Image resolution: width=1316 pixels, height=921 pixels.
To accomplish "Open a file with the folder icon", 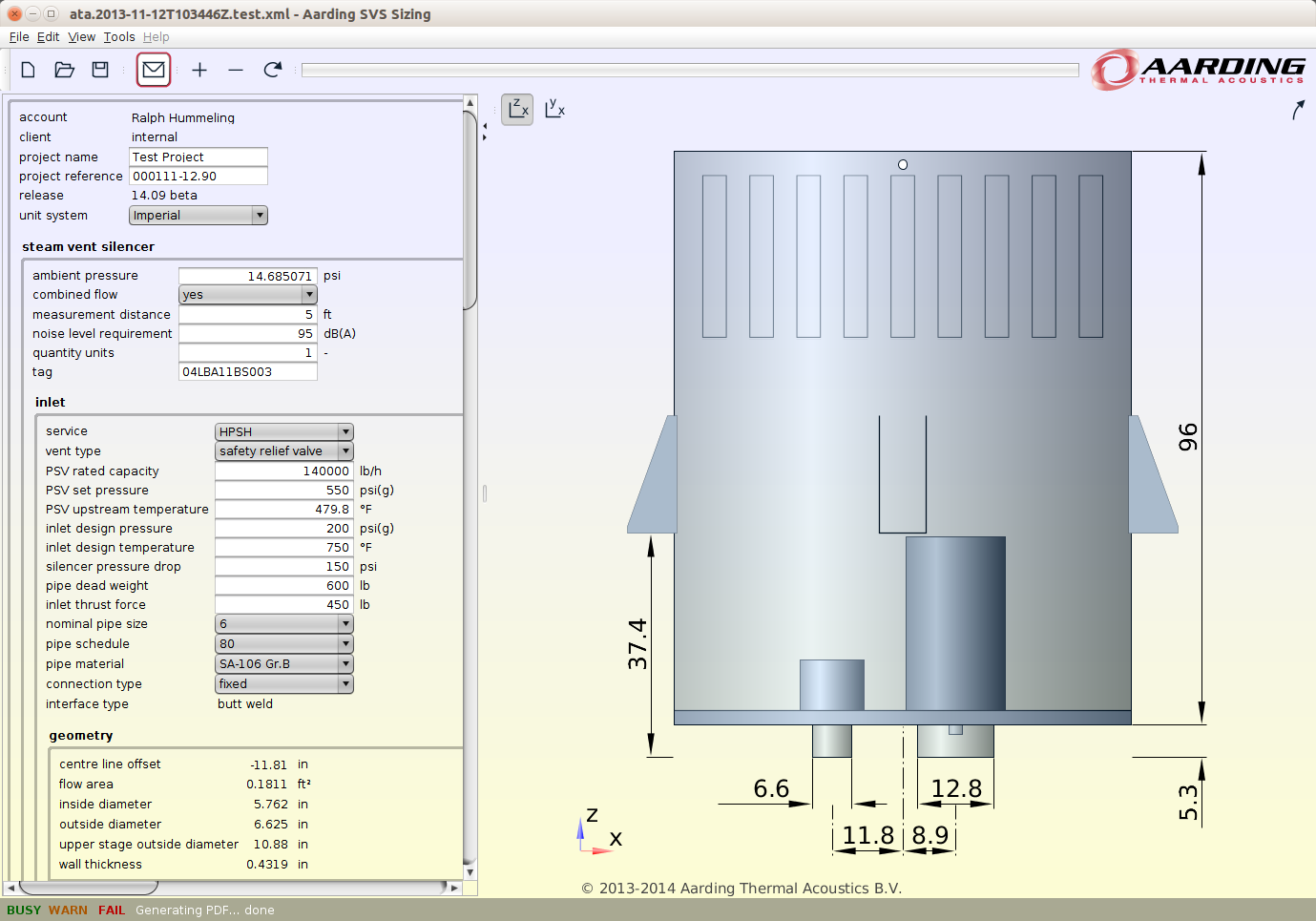I will tap(64, 70).
